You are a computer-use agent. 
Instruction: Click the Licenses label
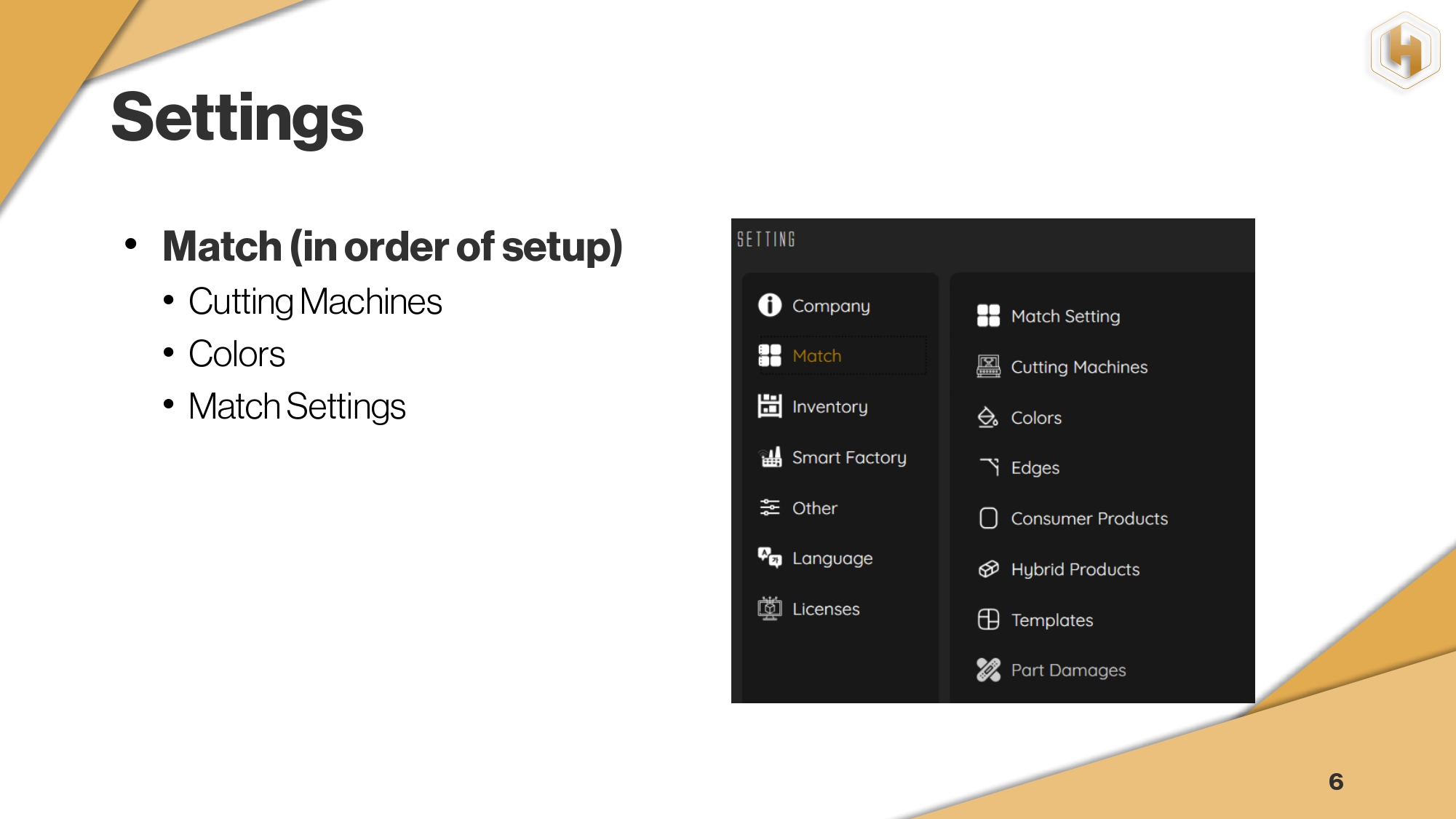pos(825,609)
